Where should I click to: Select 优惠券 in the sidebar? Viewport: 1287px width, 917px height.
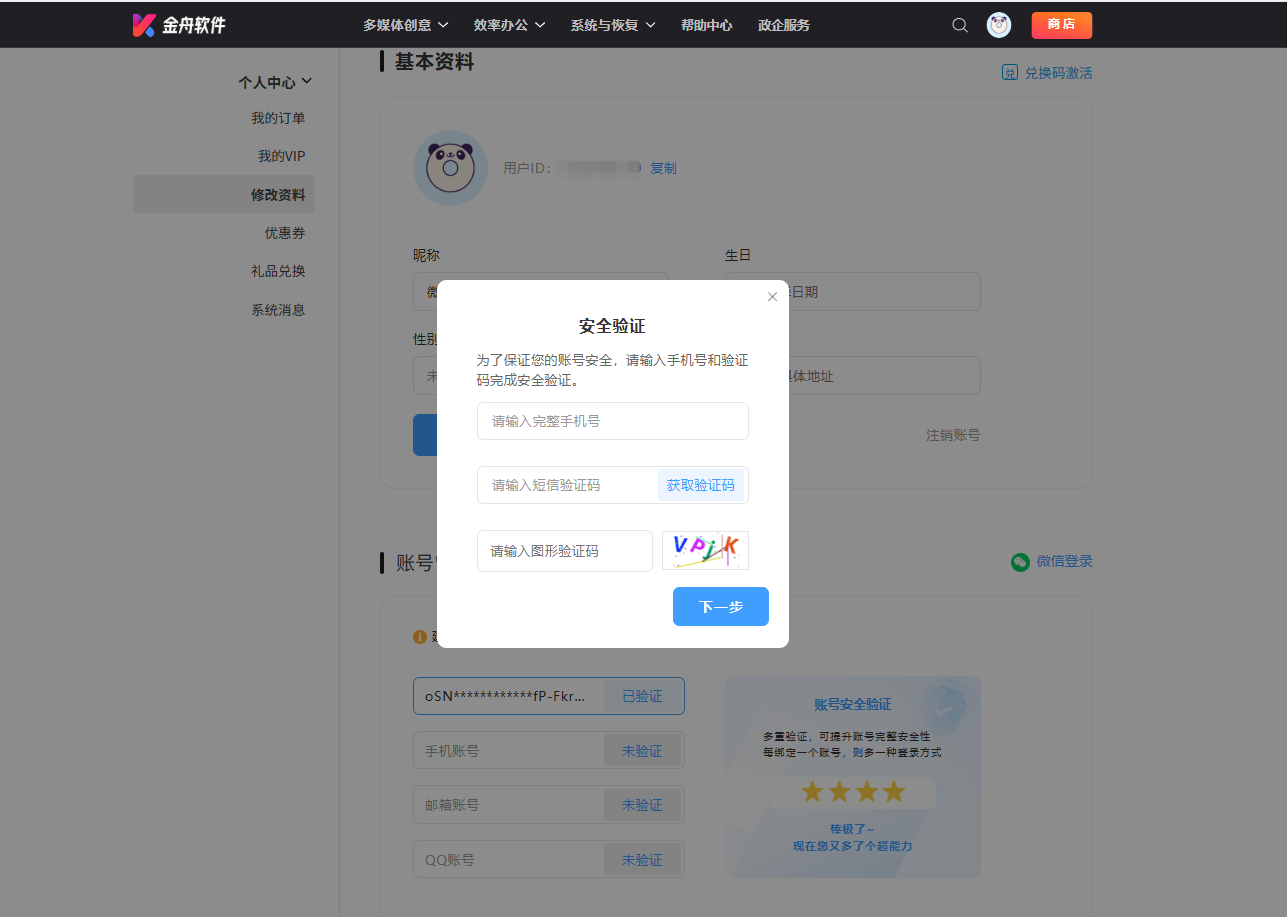point(285,233)
